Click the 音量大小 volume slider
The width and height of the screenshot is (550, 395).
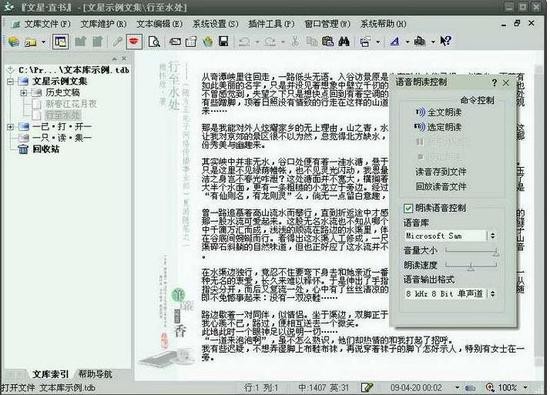[x=471, y=251]
